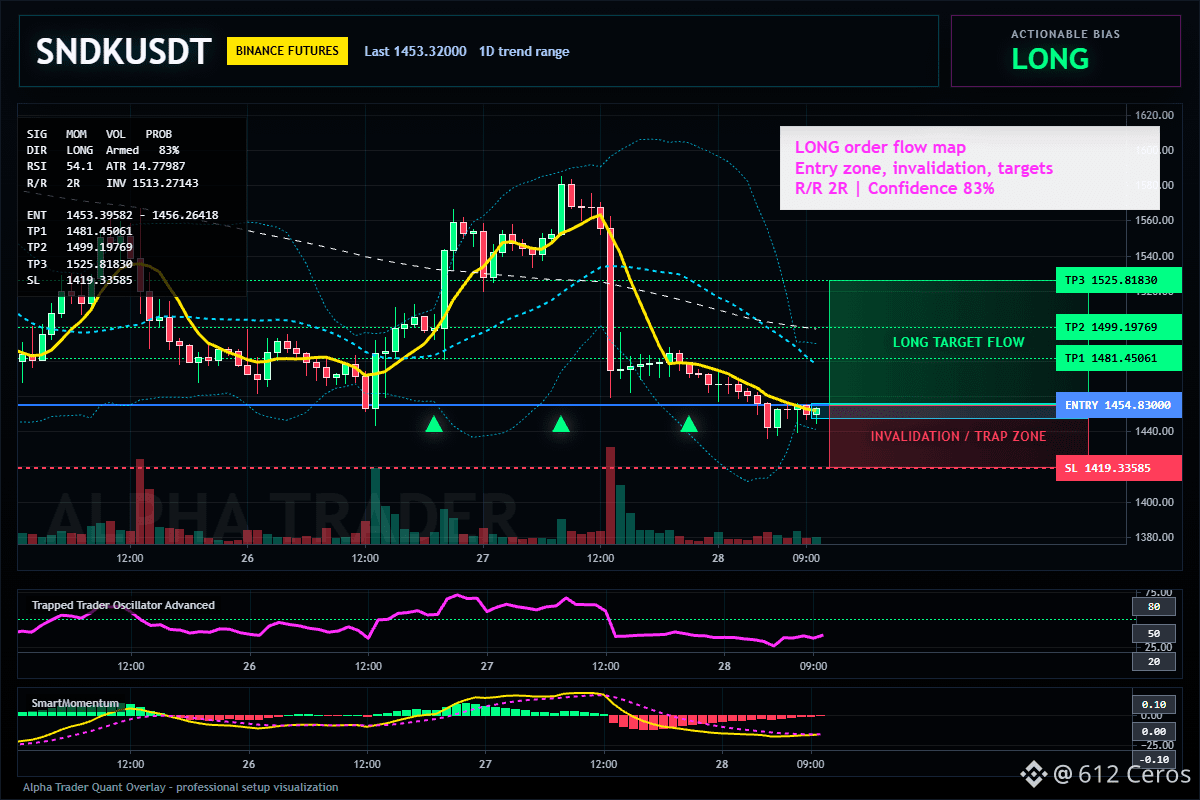
Task: Click the SL 1419.33585 row in stats panel
Action: click(x=80, y=279)
